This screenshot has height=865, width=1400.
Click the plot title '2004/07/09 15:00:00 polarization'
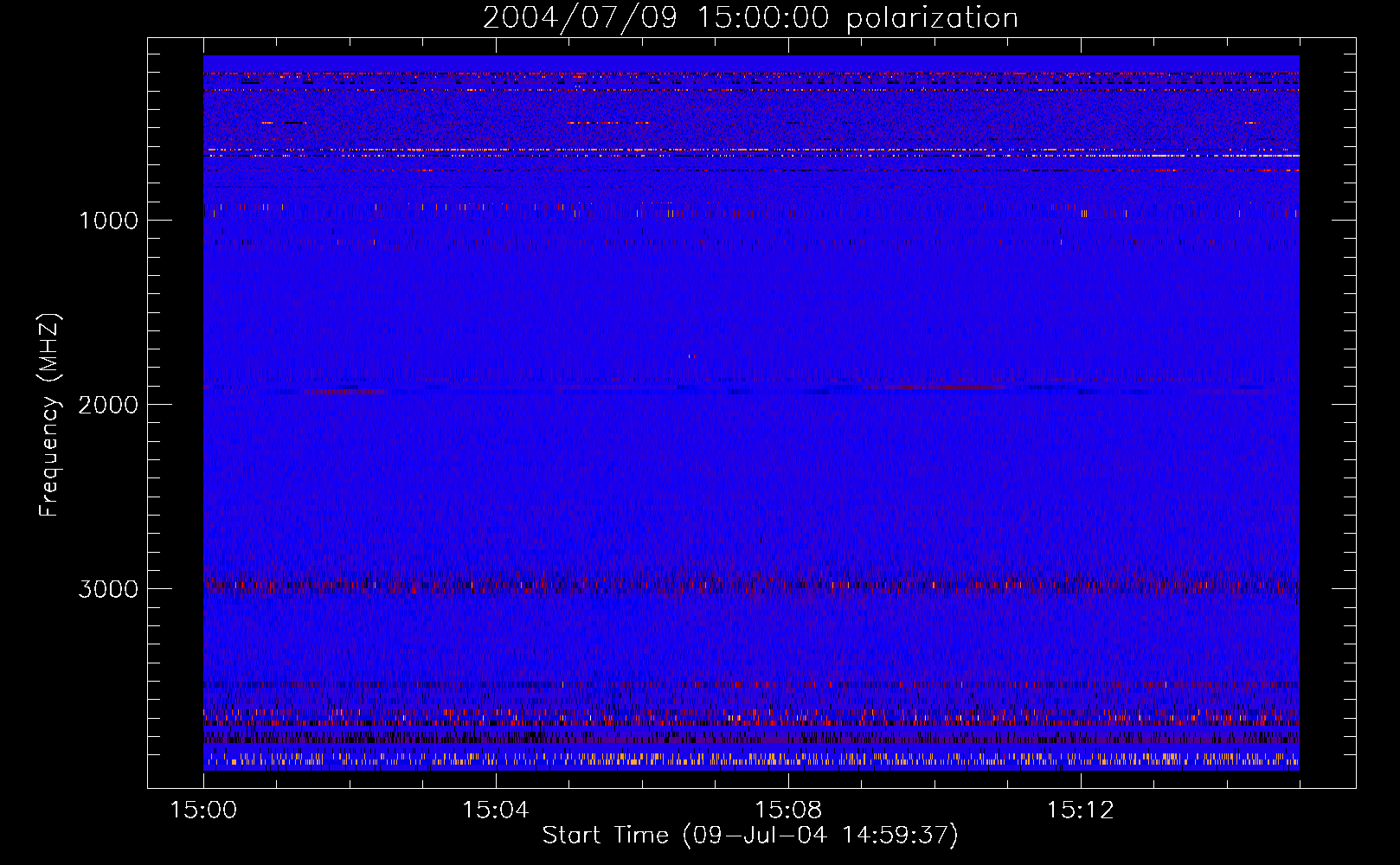coord(750,18)
